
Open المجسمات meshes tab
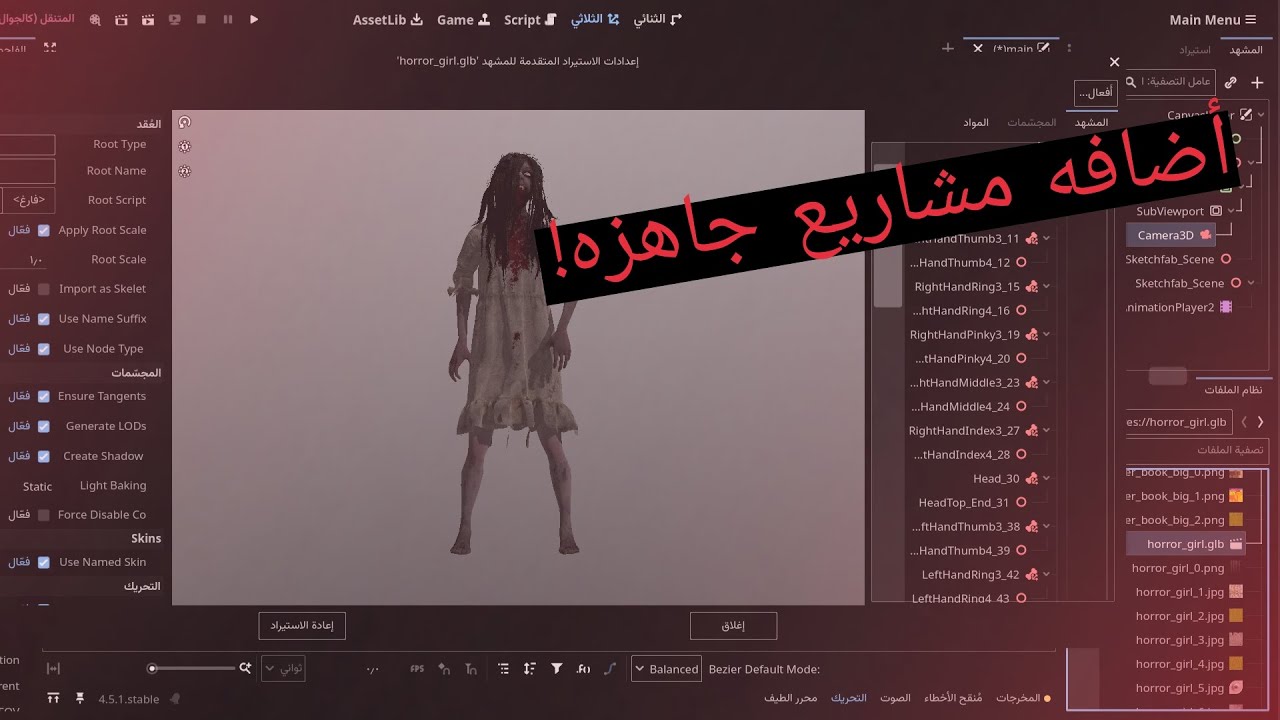click(1031, 122)
